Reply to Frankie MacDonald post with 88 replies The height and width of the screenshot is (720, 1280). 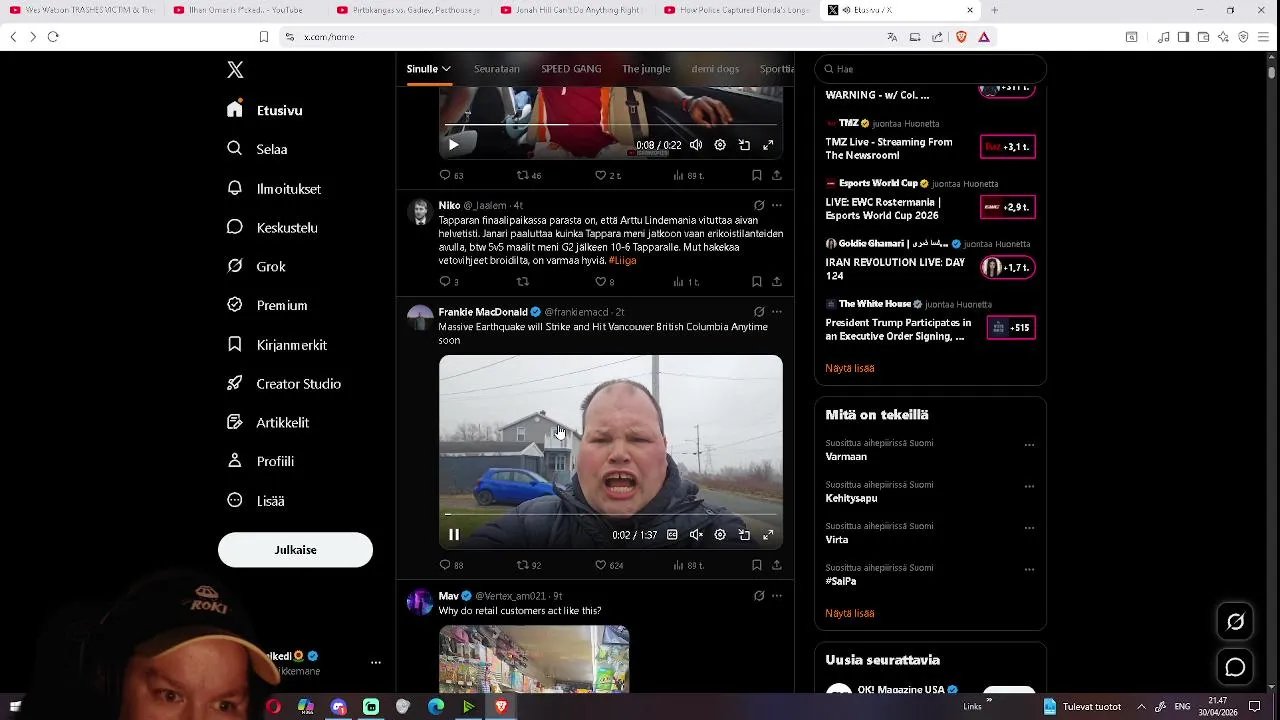pyautogui.click(x=451, y=565)
